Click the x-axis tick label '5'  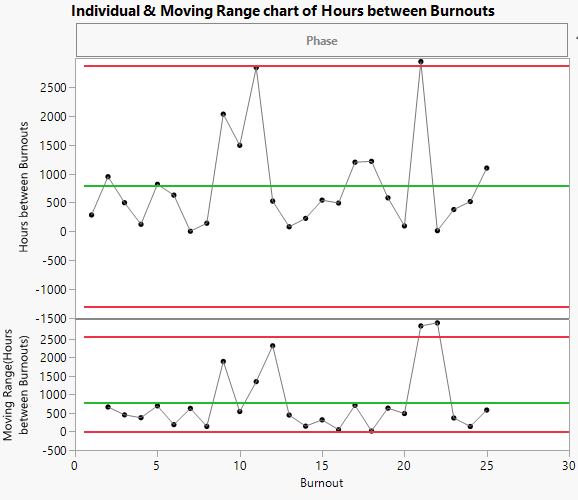pyautogui.click(x=157, y=466)
